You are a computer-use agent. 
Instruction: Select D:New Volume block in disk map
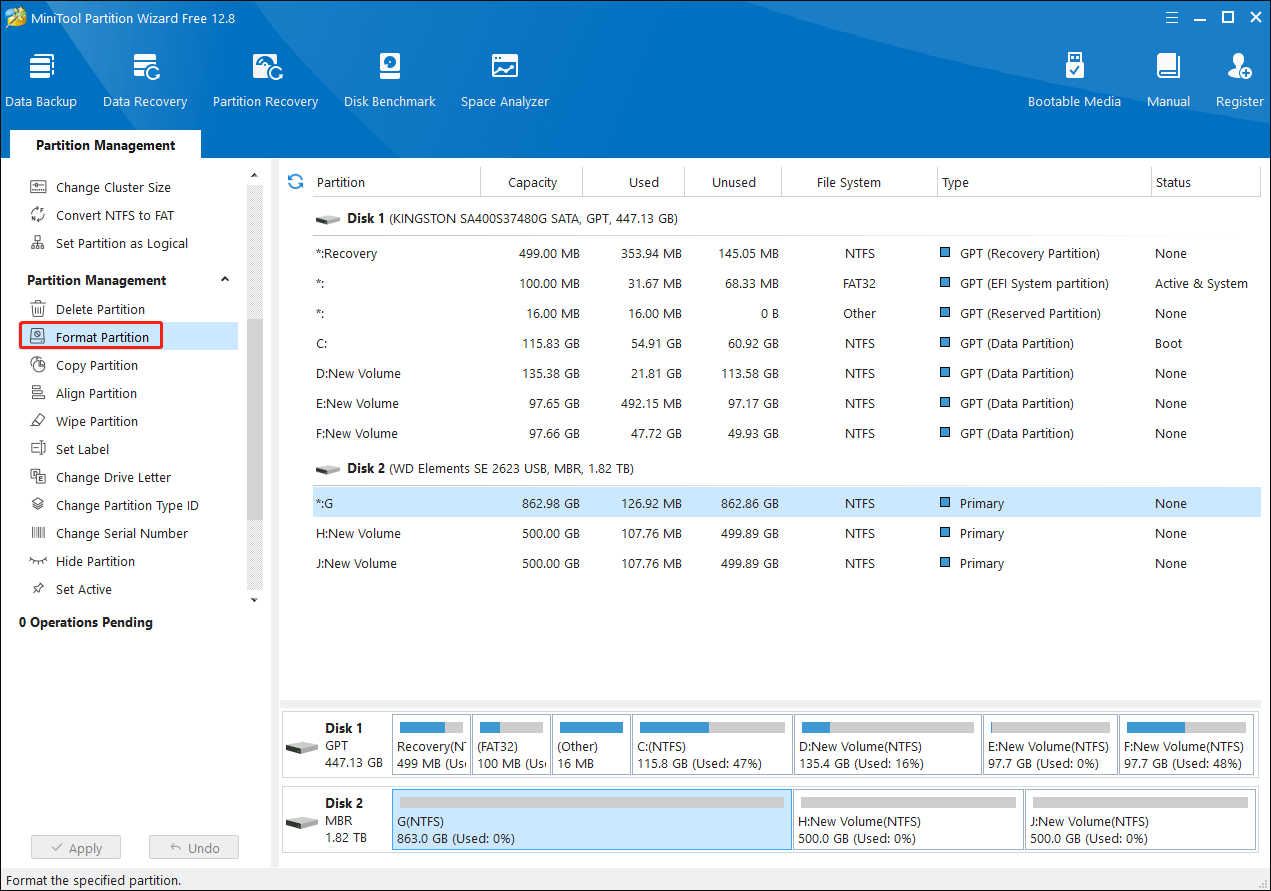[888, 745]
